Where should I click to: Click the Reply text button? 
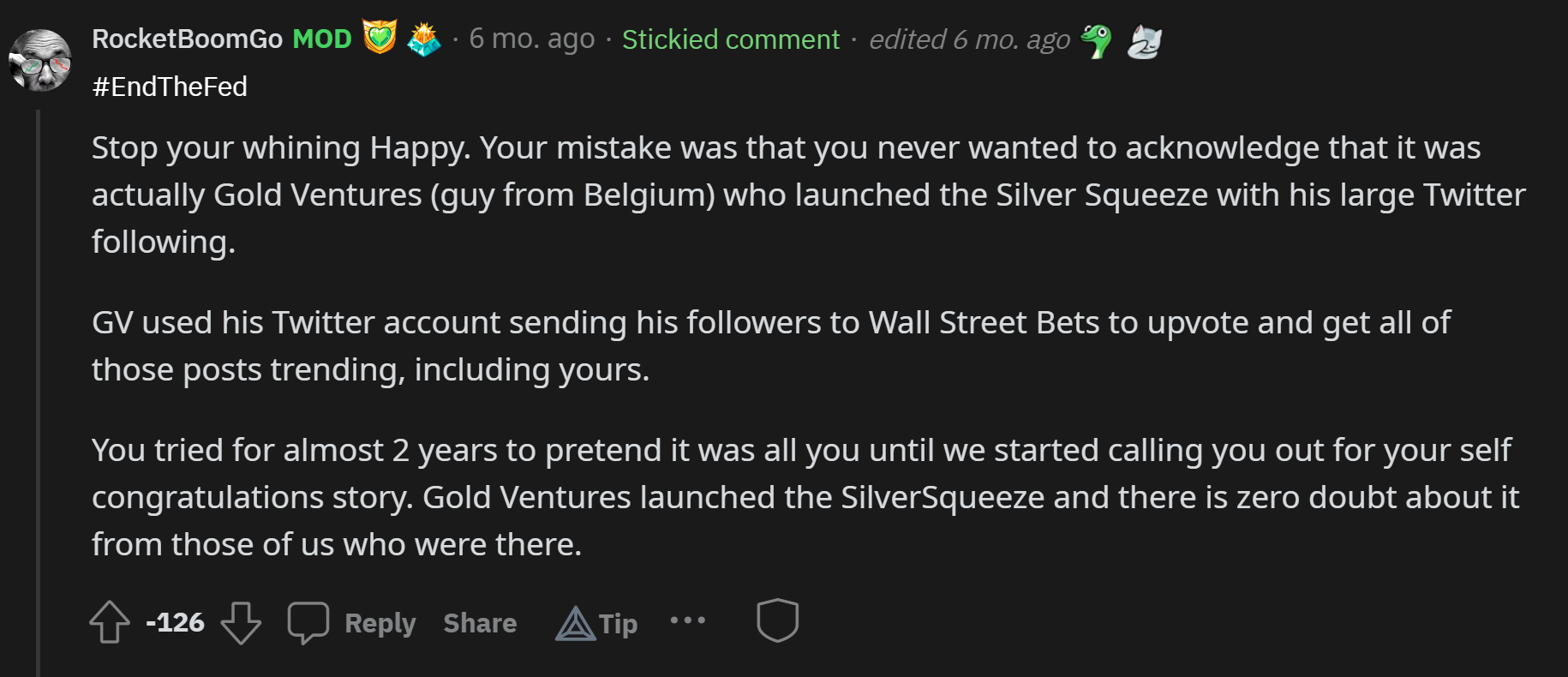pos(380,623)
